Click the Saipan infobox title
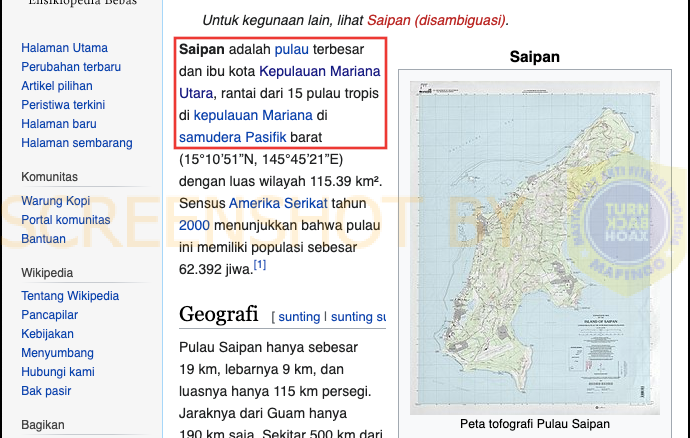Viewport: 690px width, 438px height. click(x=535, y=56)
